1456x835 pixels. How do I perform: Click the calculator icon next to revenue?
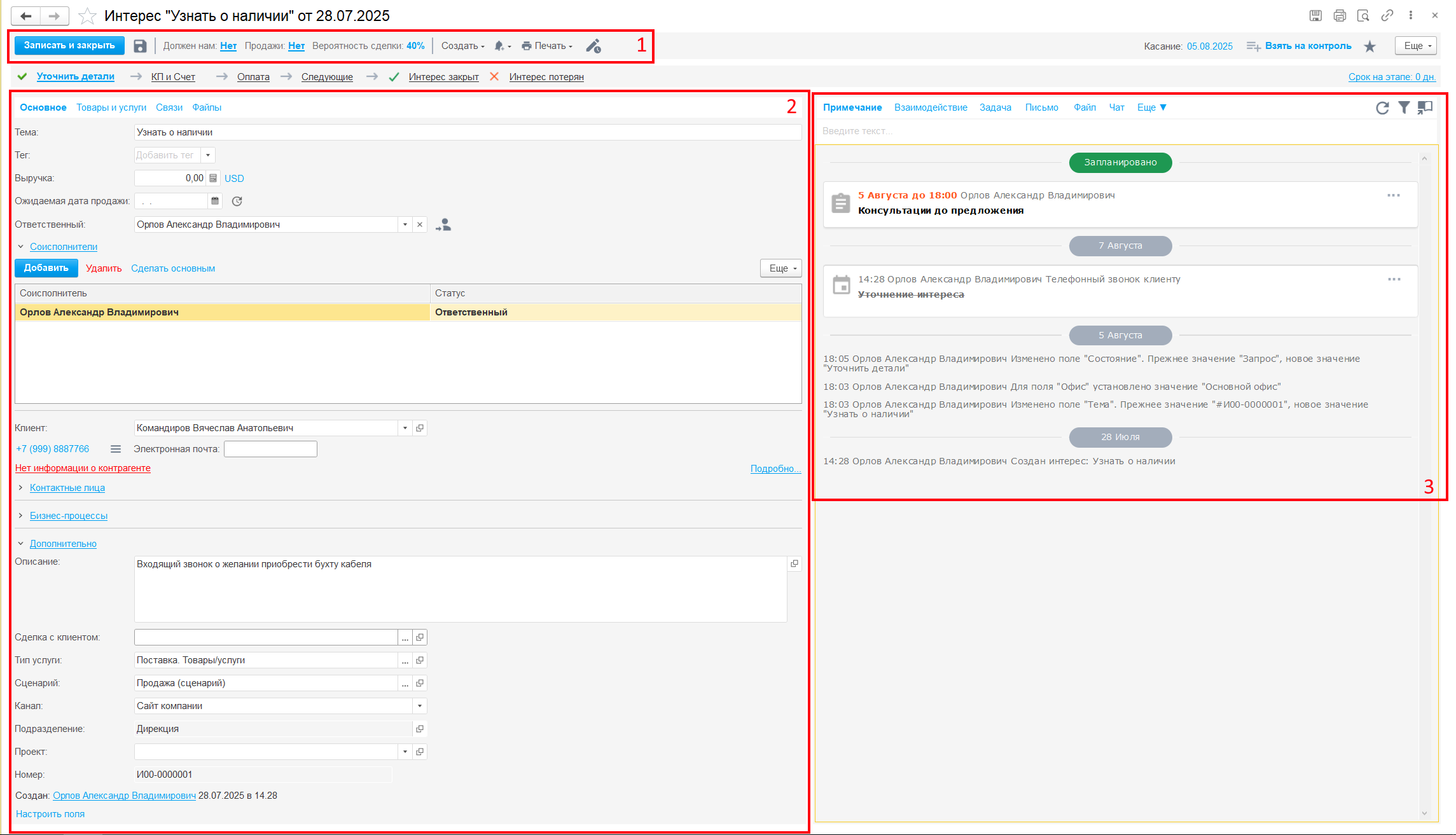(x=213, y=178)
